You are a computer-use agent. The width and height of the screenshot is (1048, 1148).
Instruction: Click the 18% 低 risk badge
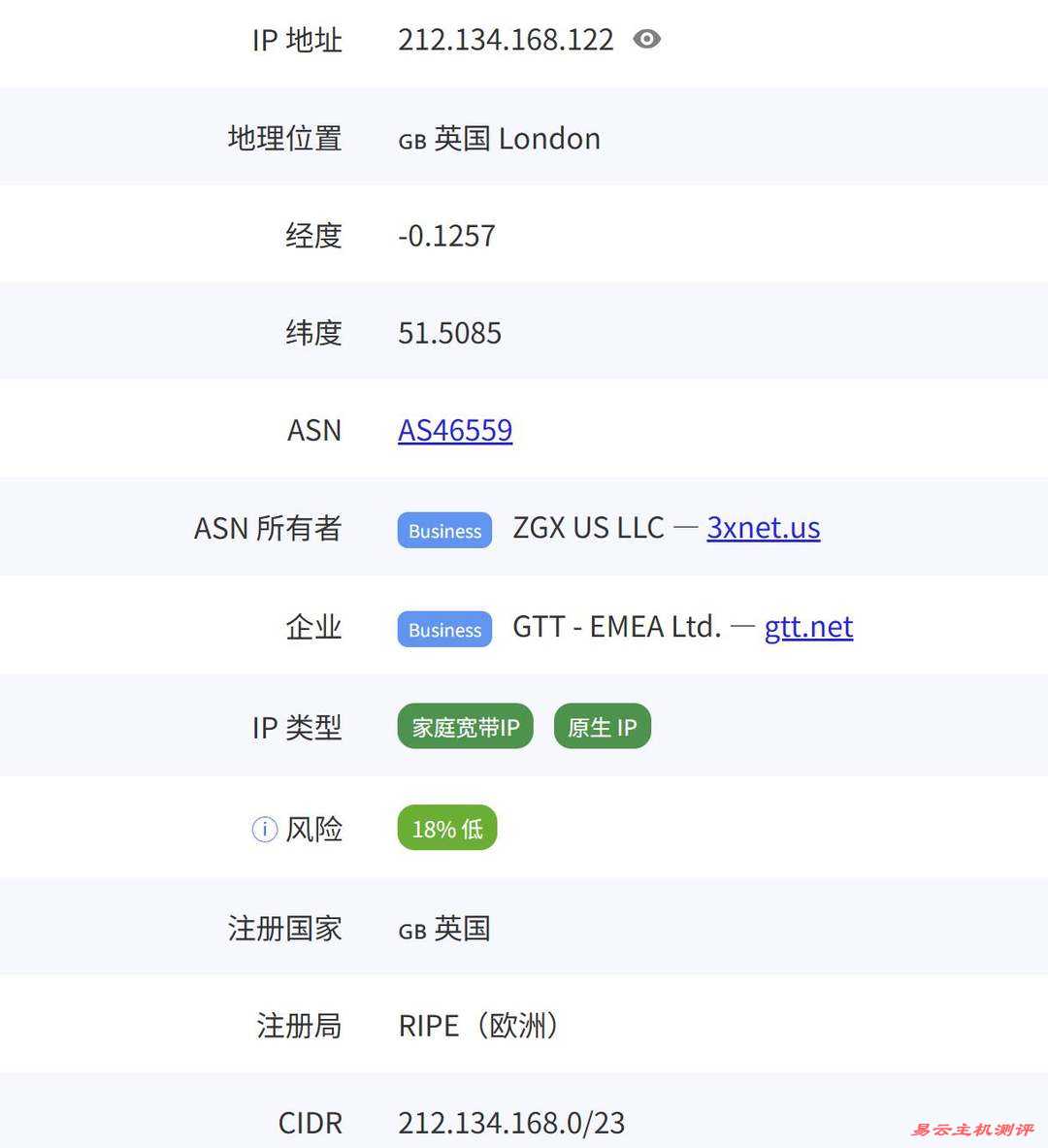coord(447,828)
